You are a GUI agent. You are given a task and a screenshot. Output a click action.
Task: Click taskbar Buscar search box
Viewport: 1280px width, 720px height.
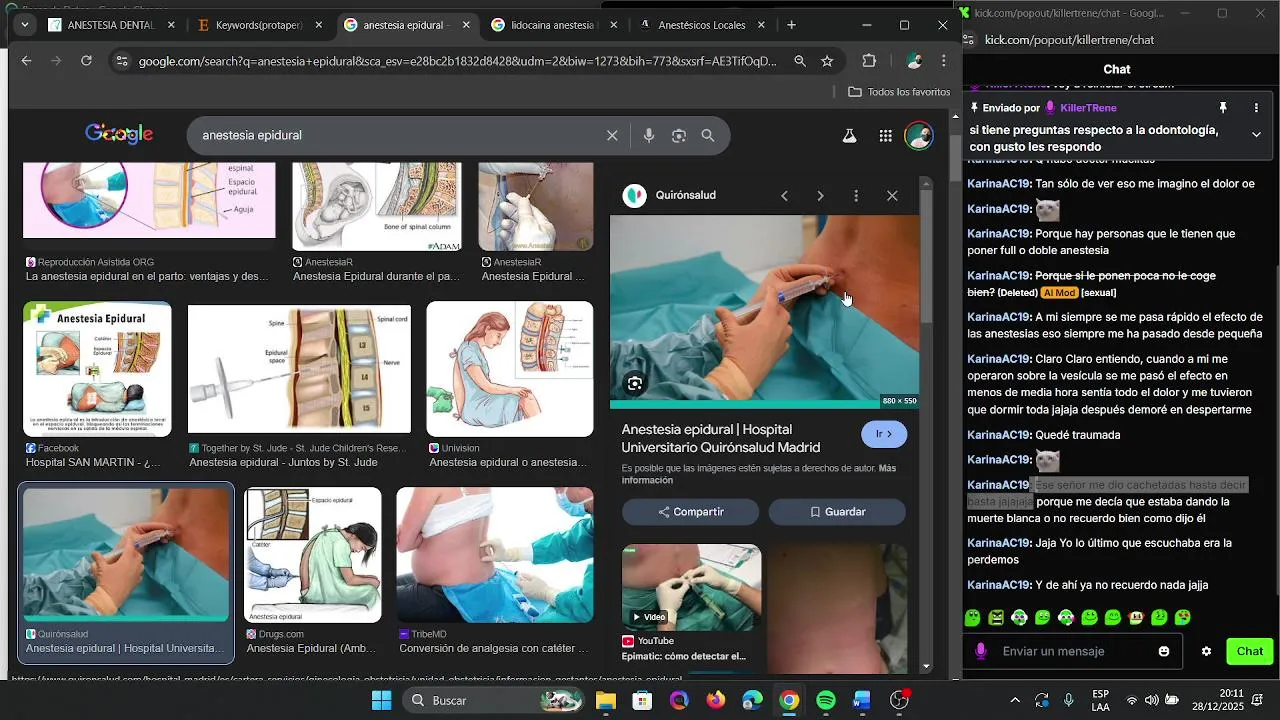tap(495, 700)
